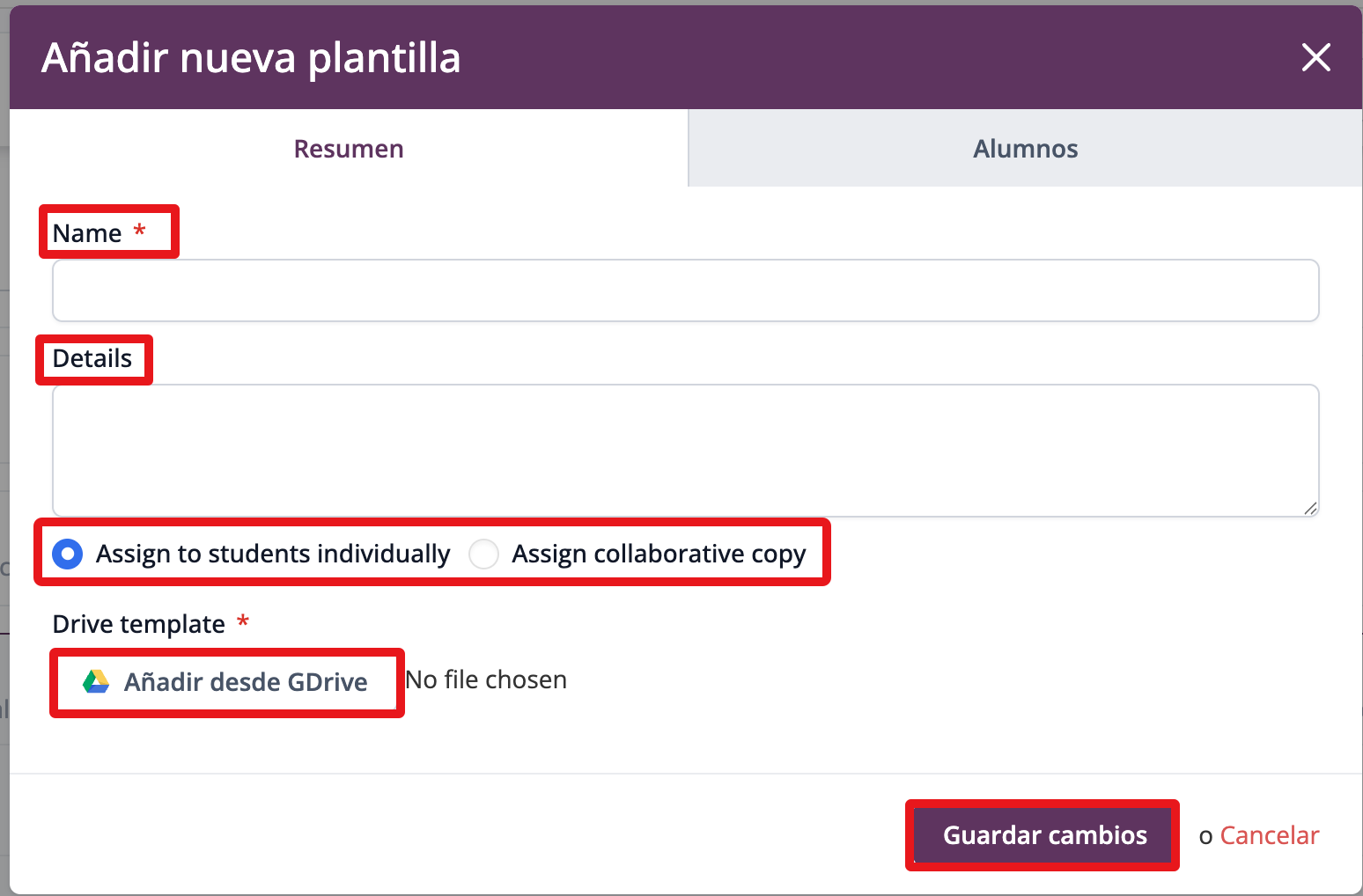This screenshot has width=1363, height=896.
Task: Open the Alumnos tab
Action: coord(1025,149)
